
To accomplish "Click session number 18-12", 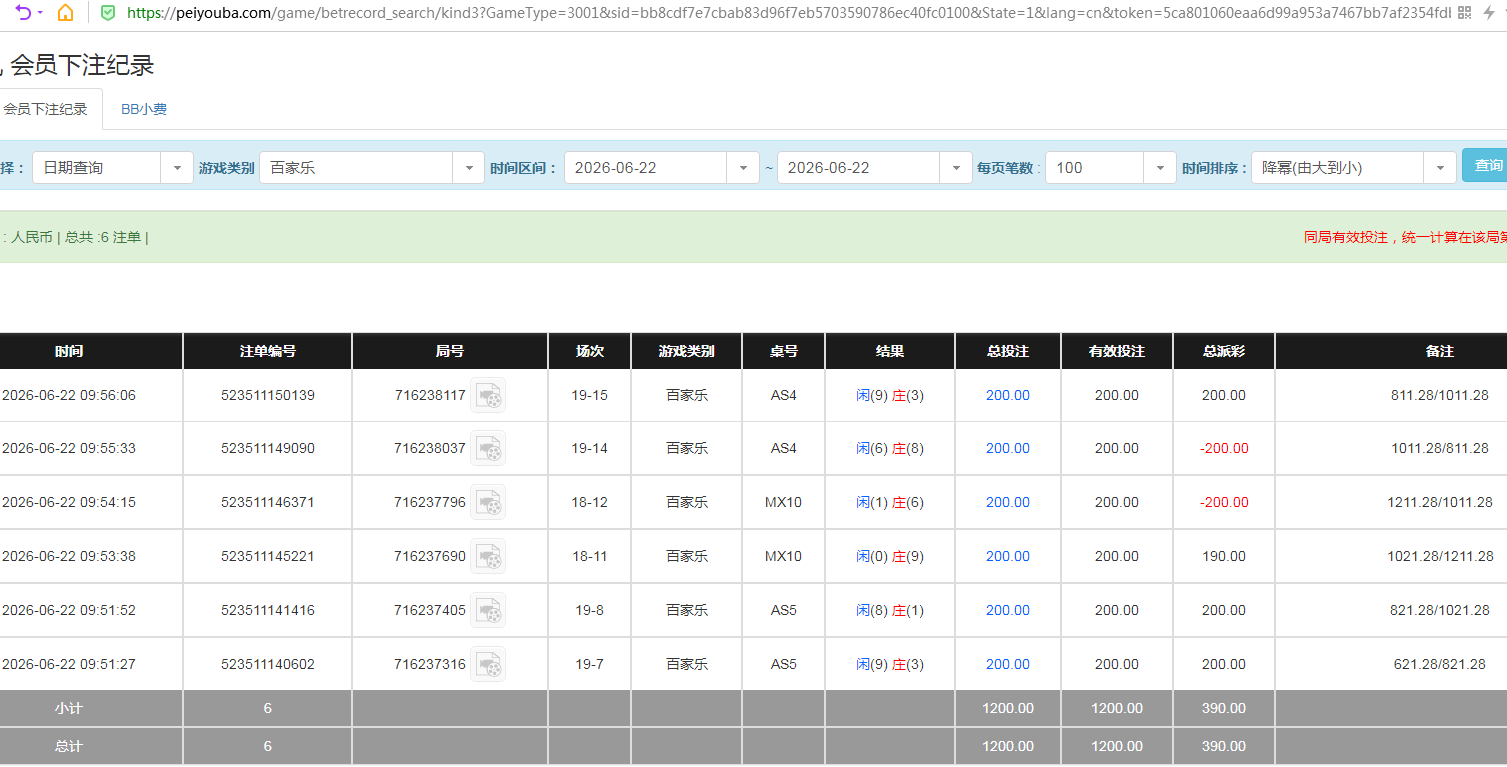I will [590, 502].
